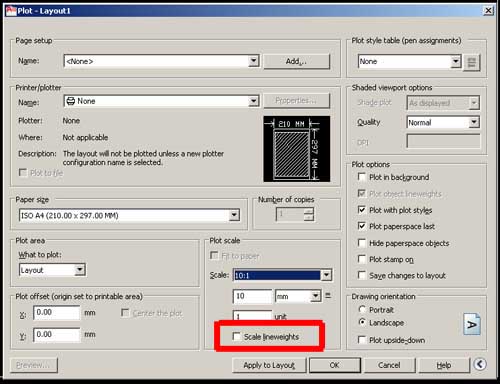Screen dimensions: 500x384
Task: Select Portrait drawing orientation
Action: tap(362, 309)
